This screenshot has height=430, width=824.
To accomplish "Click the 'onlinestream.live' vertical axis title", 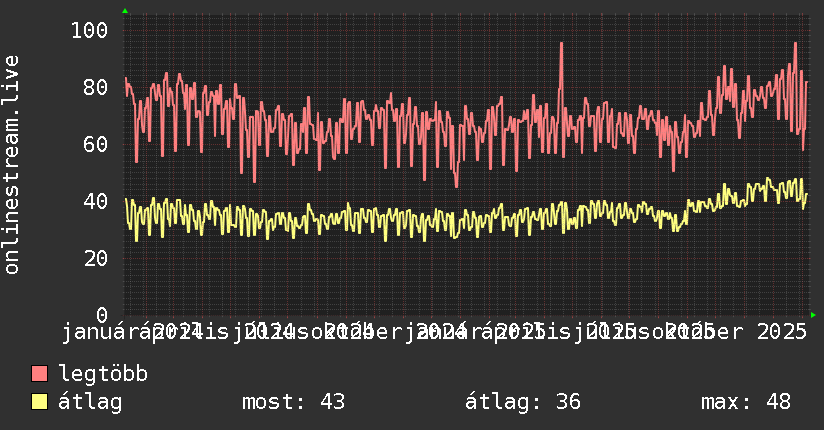I will point(11,165).
